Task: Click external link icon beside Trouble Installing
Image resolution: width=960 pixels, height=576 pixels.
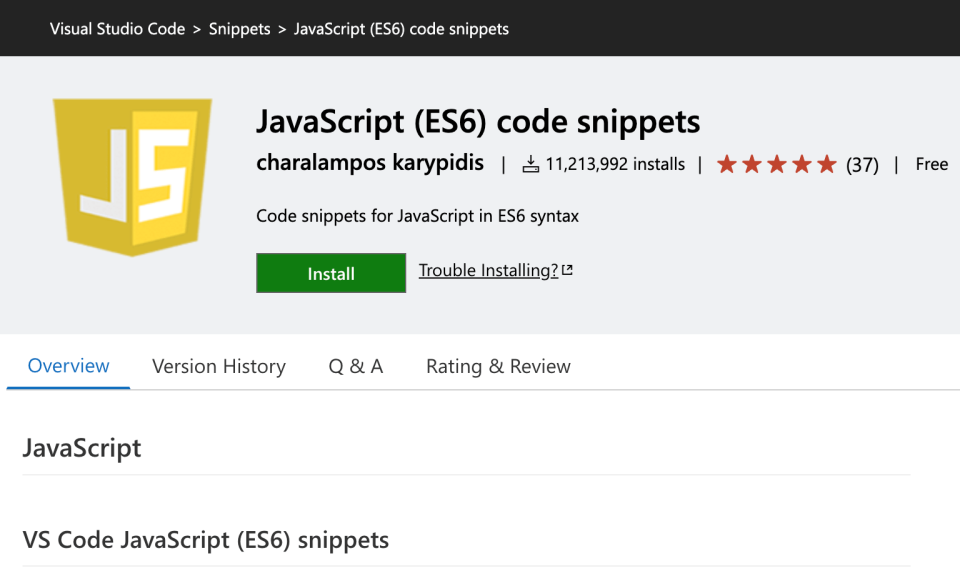Action: tap(567, 269)
